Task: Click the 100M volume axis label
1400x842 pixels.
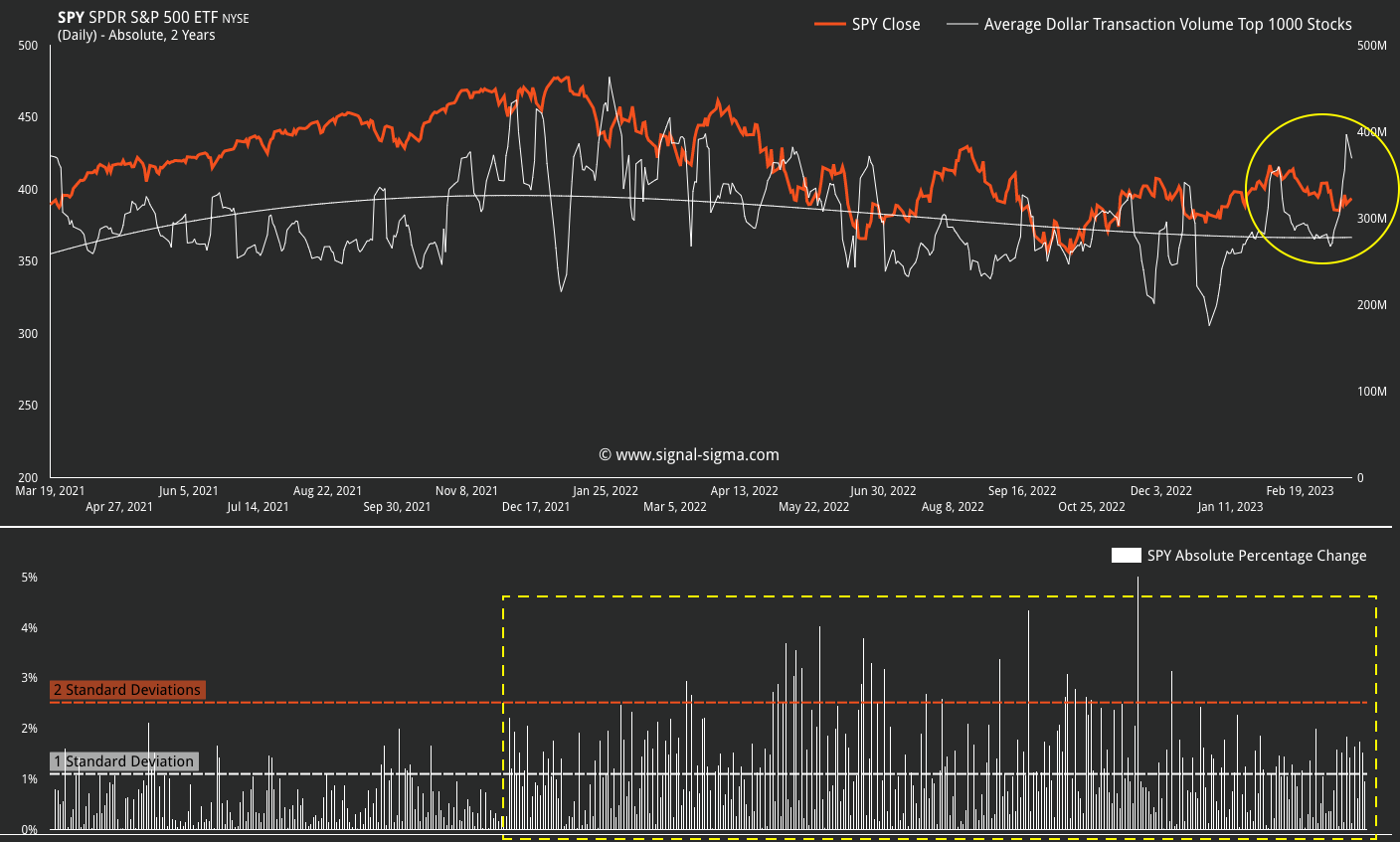Action: coord(1372,392)
